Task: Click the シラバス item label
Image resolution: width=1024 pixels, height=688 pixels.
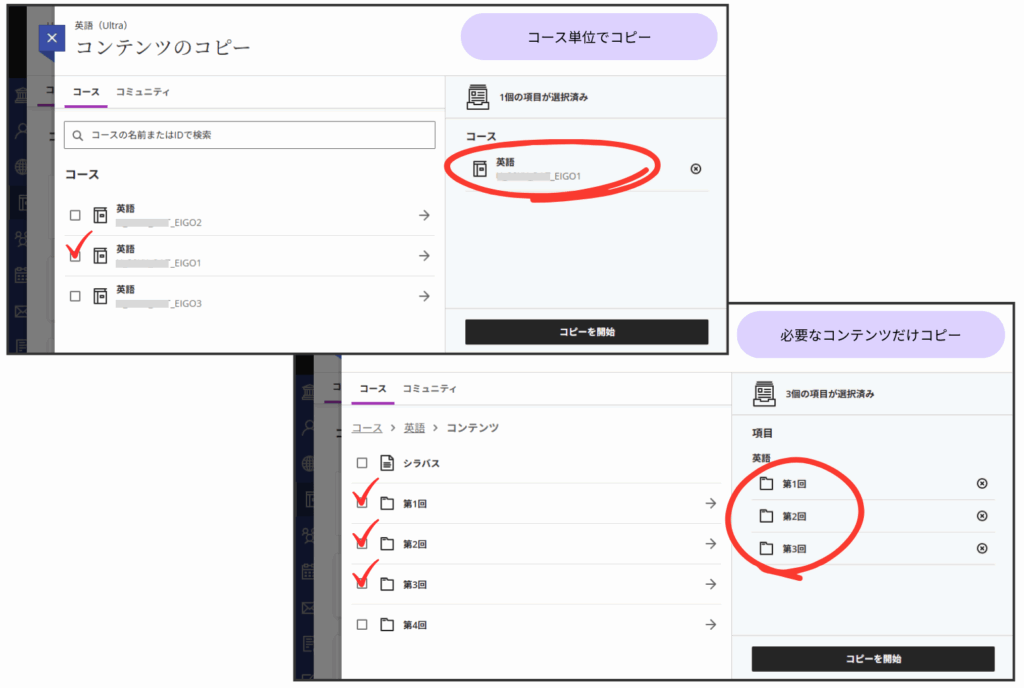Action: pos(421,463)
